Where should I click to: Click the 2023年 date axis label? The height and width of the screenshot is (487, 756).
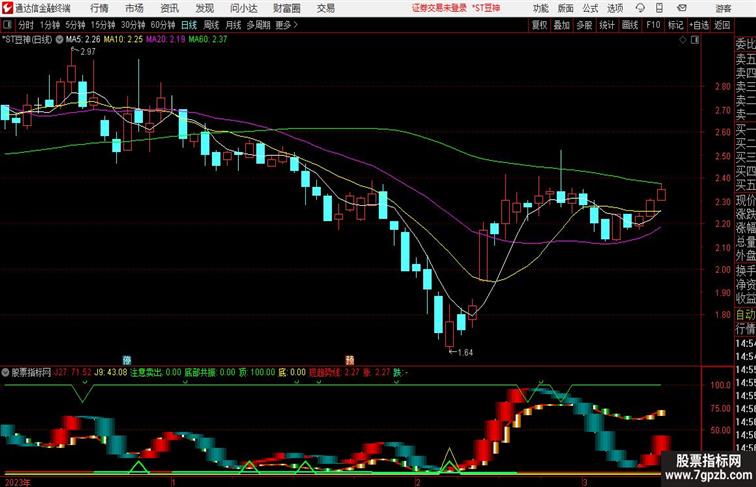pos(17,482)
